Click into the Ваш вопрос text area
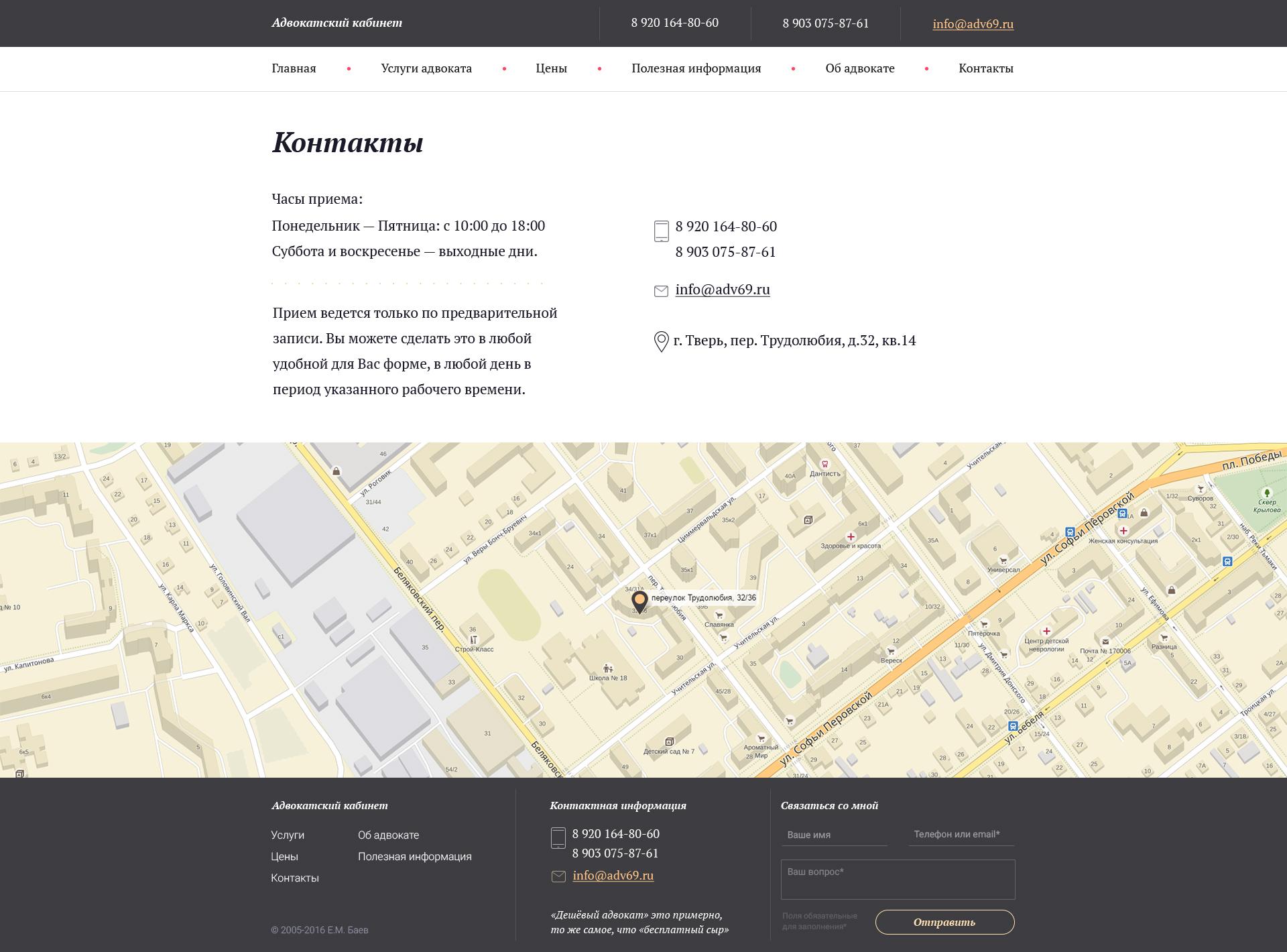 tap(898, 880)
